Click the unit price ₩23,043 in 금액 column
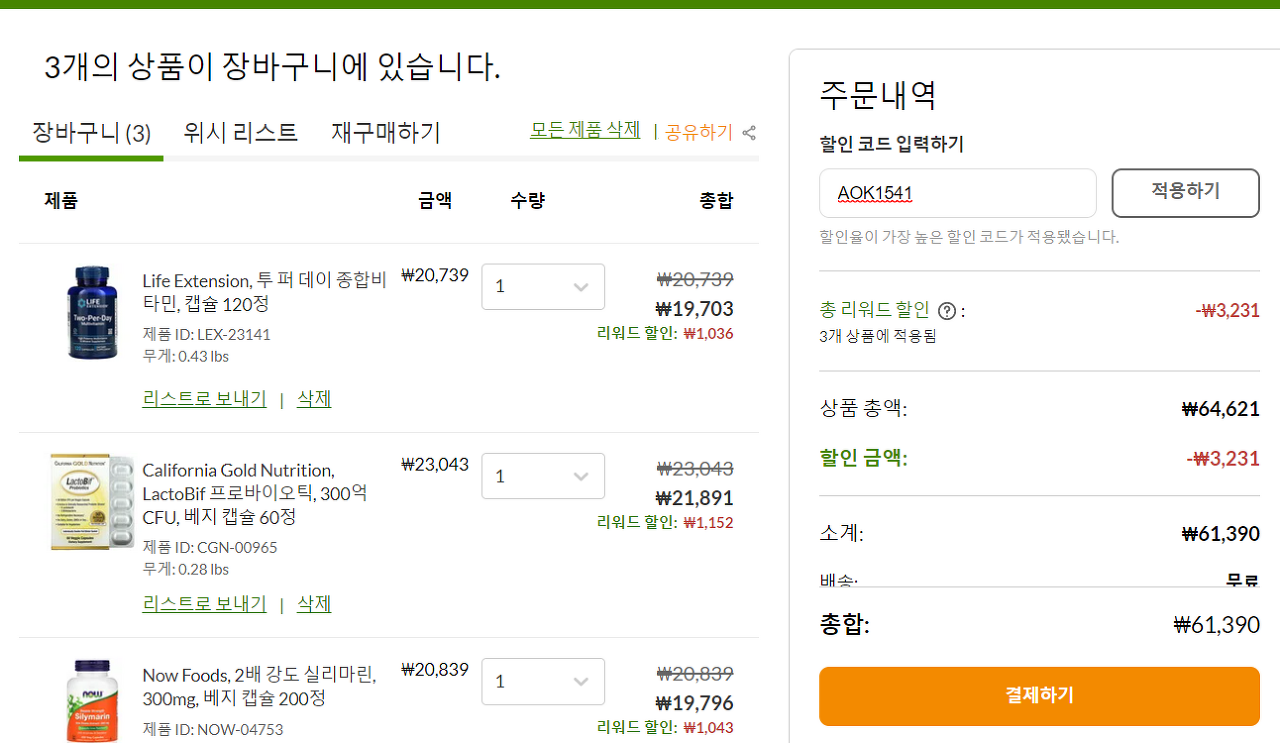 [435, 464]
